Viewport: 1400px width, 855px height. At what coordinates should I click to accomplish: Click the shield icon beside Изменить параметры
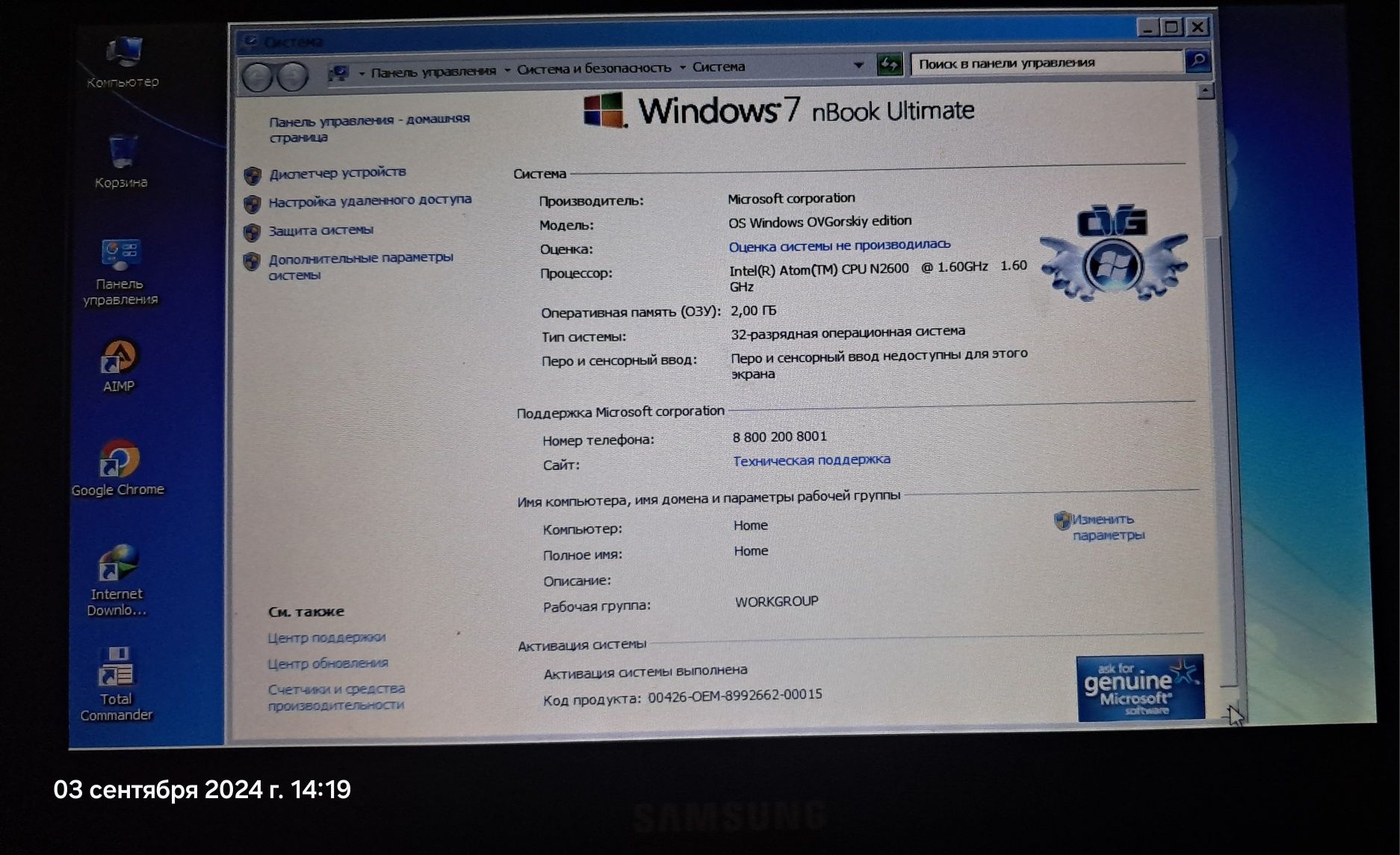pos(1062,520)
